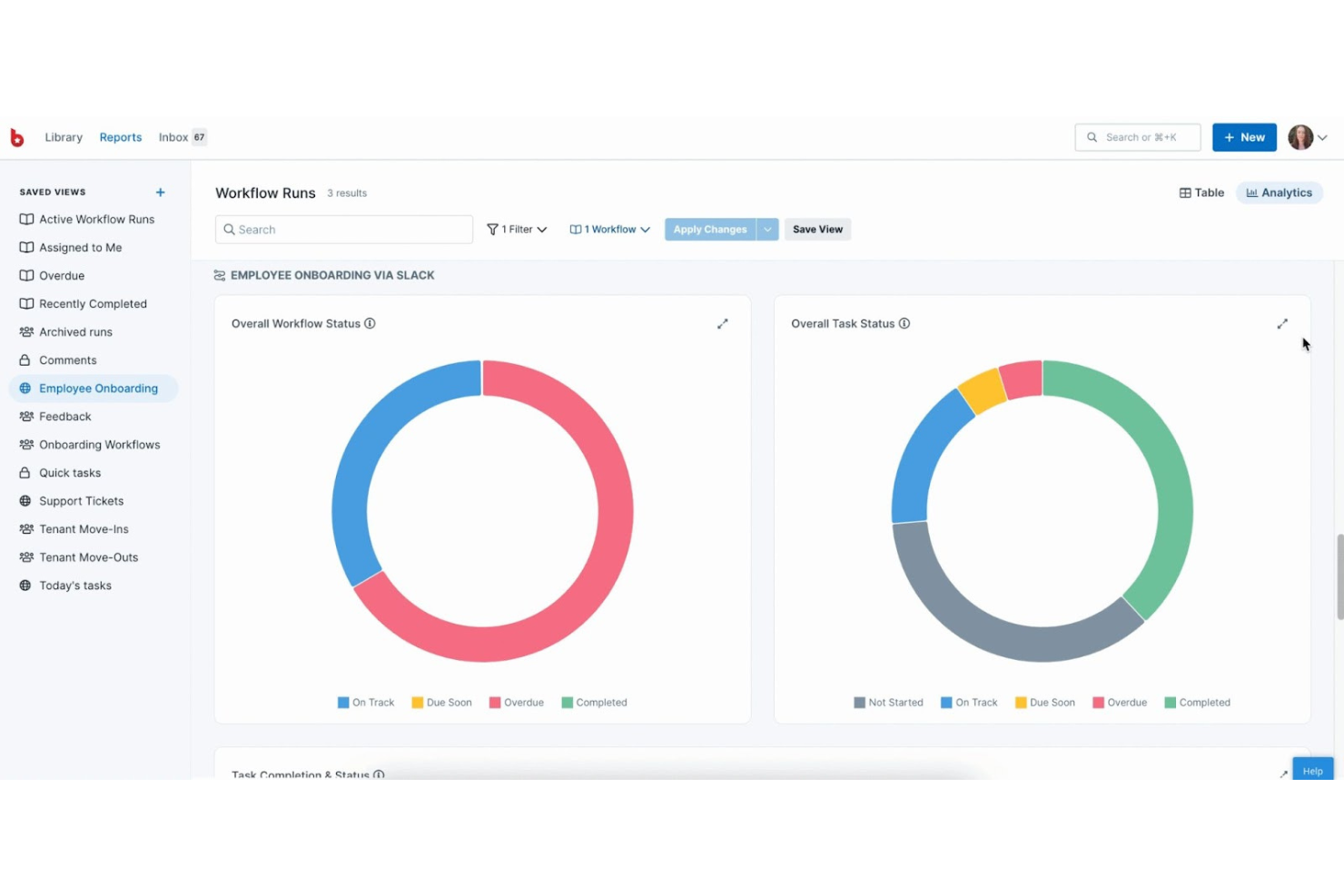Open the 1 Filter dropdown
Screen dimensions: 1344x896
(x=517, y=230)
